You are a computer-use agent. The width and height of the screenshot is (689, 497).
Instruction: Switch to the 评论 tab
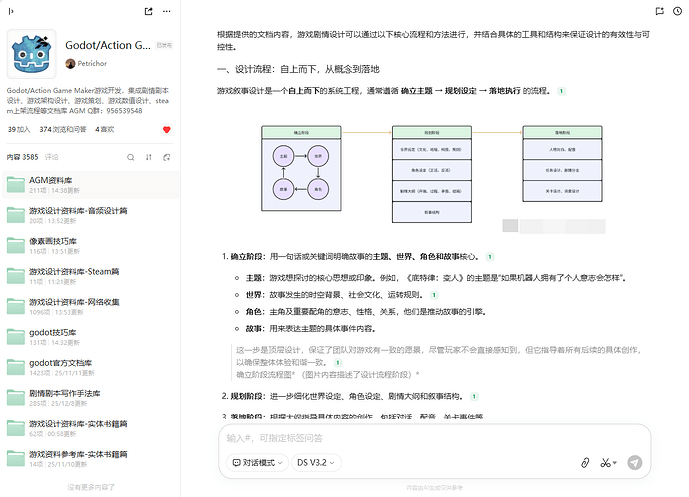pyautogui.click(x=51, y=157)
